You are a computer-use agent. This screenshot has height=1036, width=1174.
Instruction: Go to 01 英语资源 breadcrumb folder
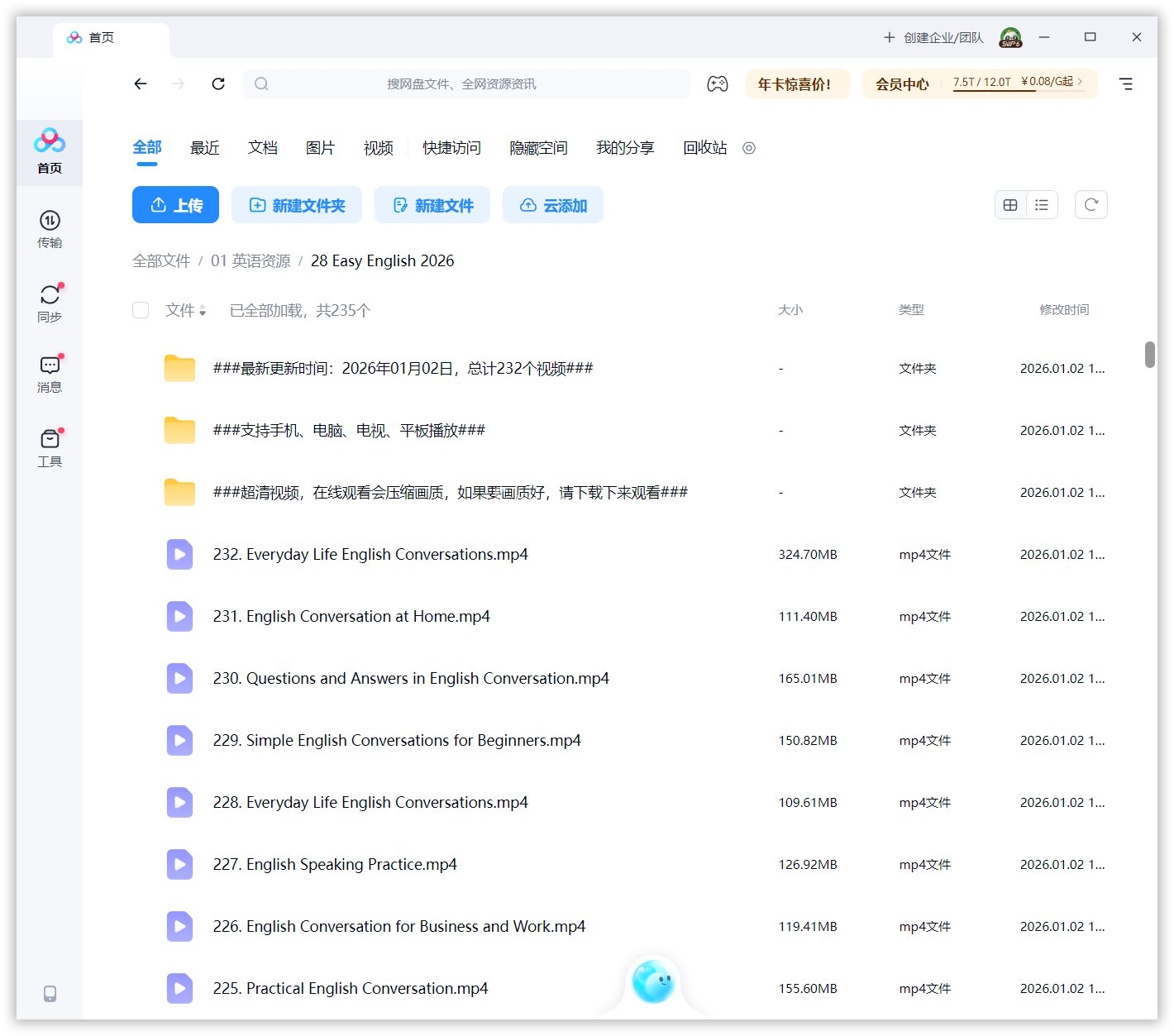coord(251,261)
